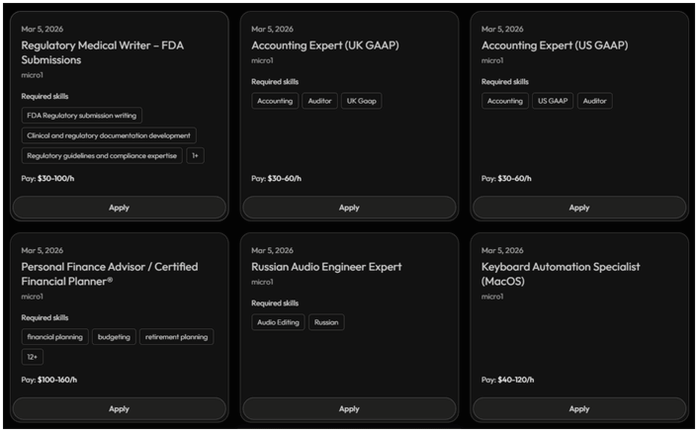
Task: Click Required skills label in US GAAP card
Action: pos(505,82)
